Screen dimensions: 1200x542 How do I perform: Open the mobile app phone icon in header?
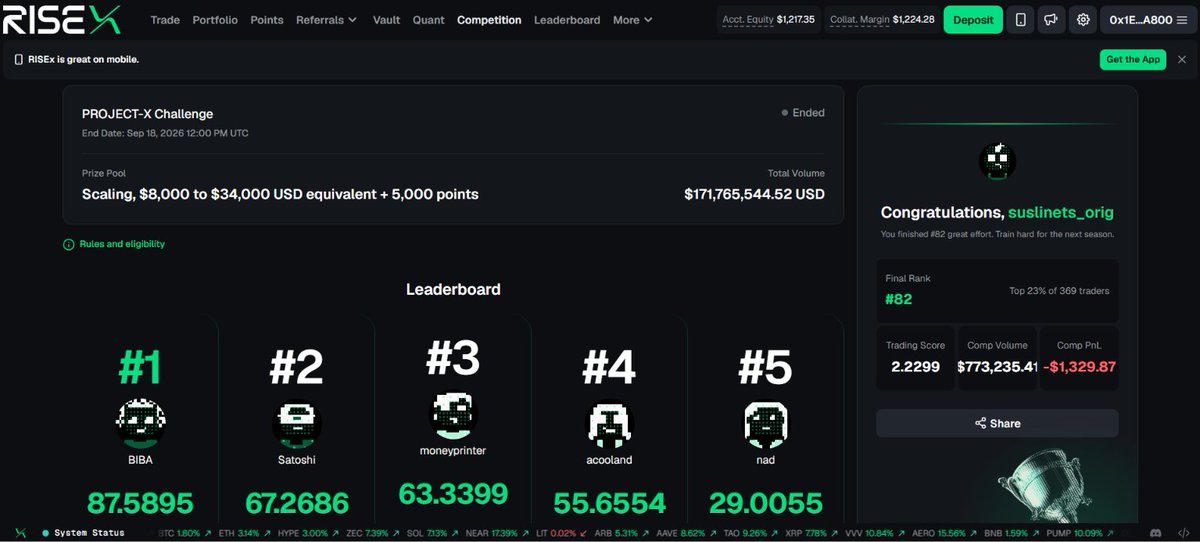1020,20
